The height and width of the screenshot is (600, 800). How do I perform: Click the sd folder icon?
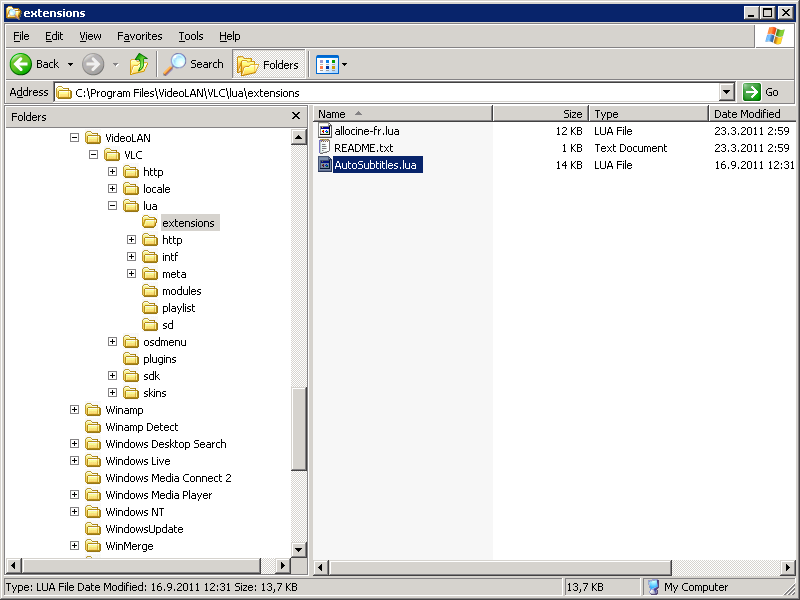149,325
